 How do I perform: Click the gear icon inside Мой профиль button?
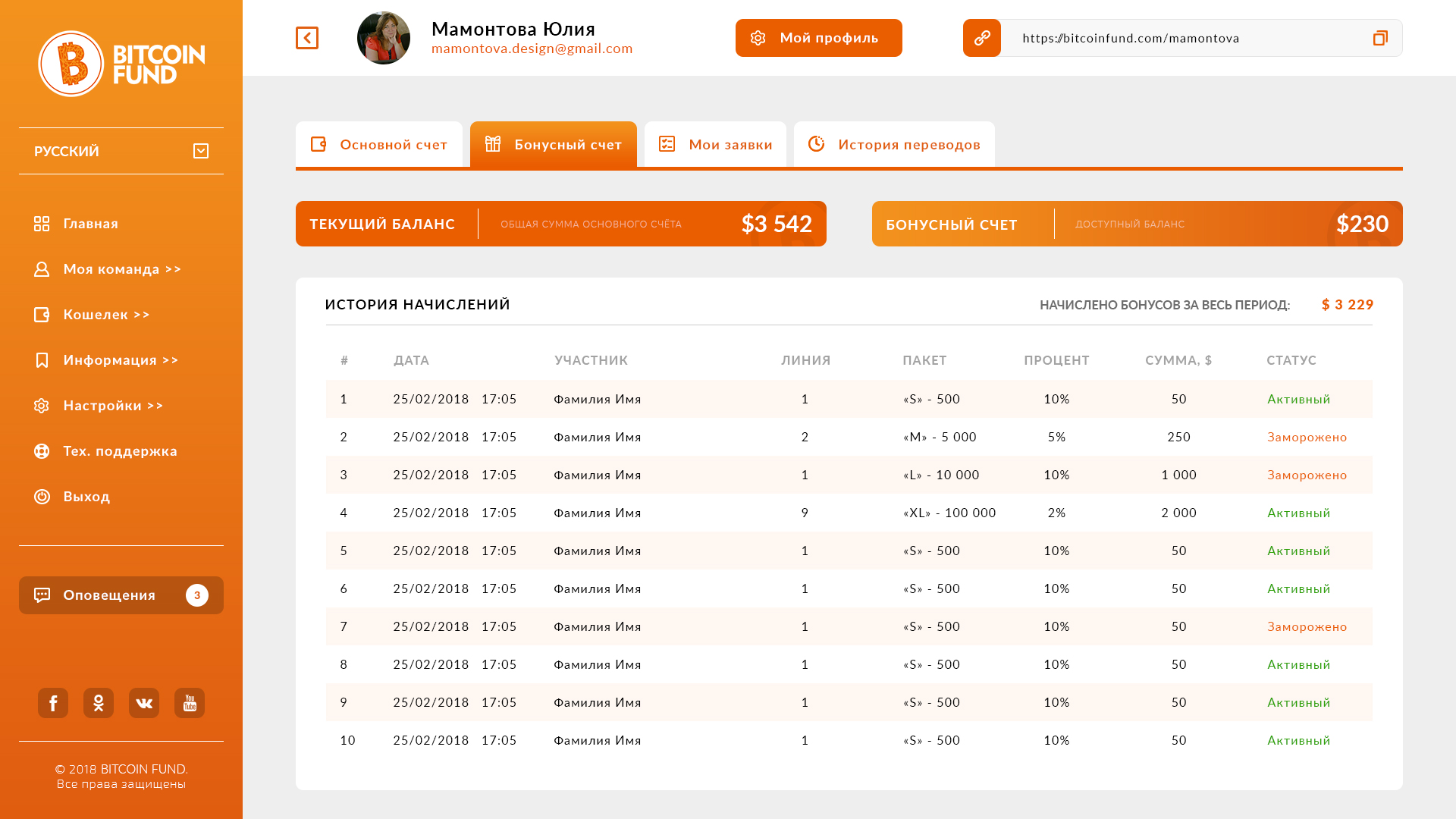click(x=758, y=38)
